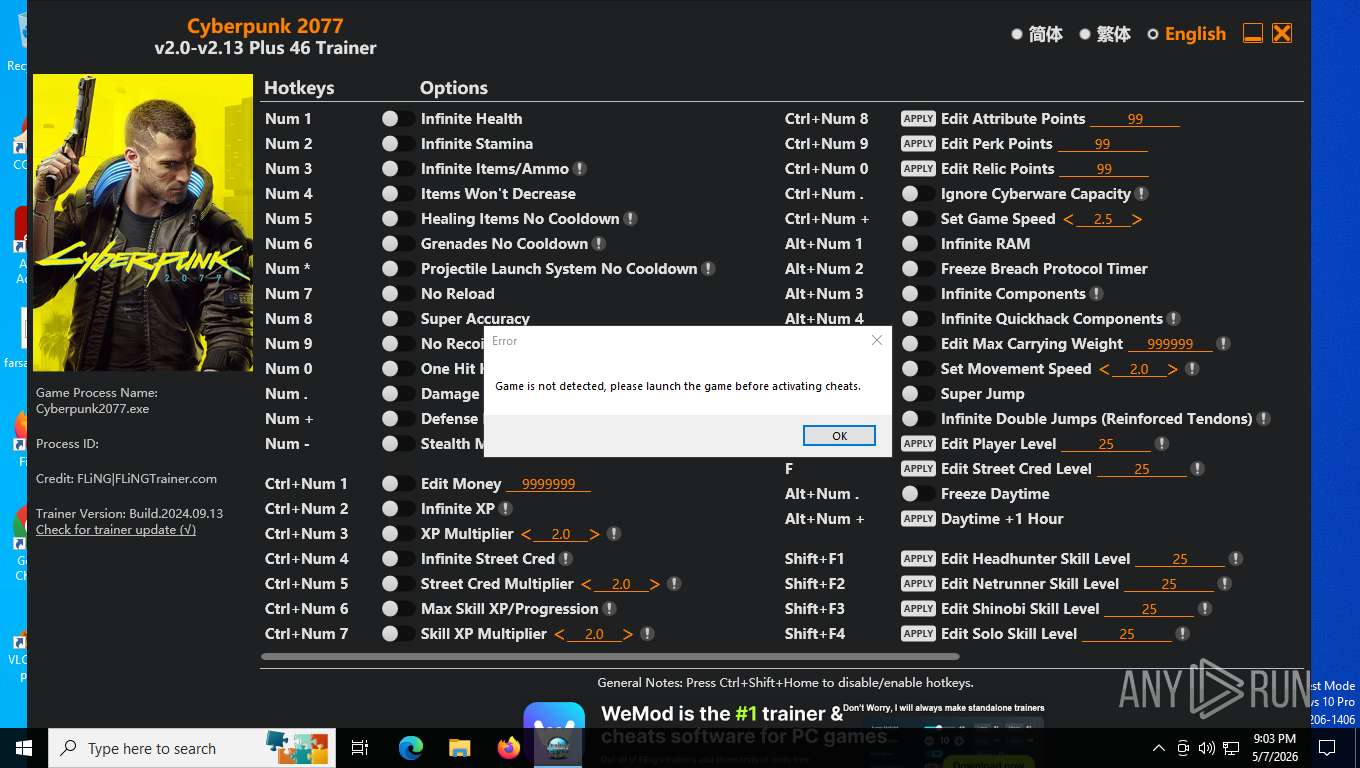Show info icon for Skill XP Multiplier
Viewport: 1360px width, 768px height.
[x=647, y=633]
